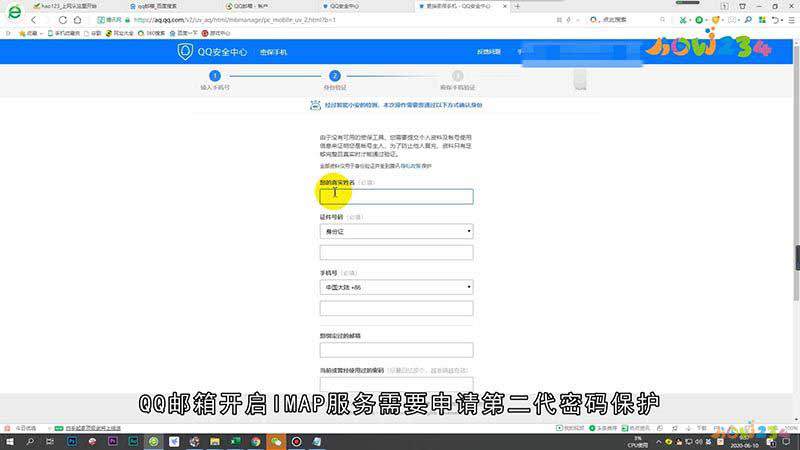Viewport: 800px width, 450px height.
Task: Open Chrome from the taskbar
Action: pos(256,442)
